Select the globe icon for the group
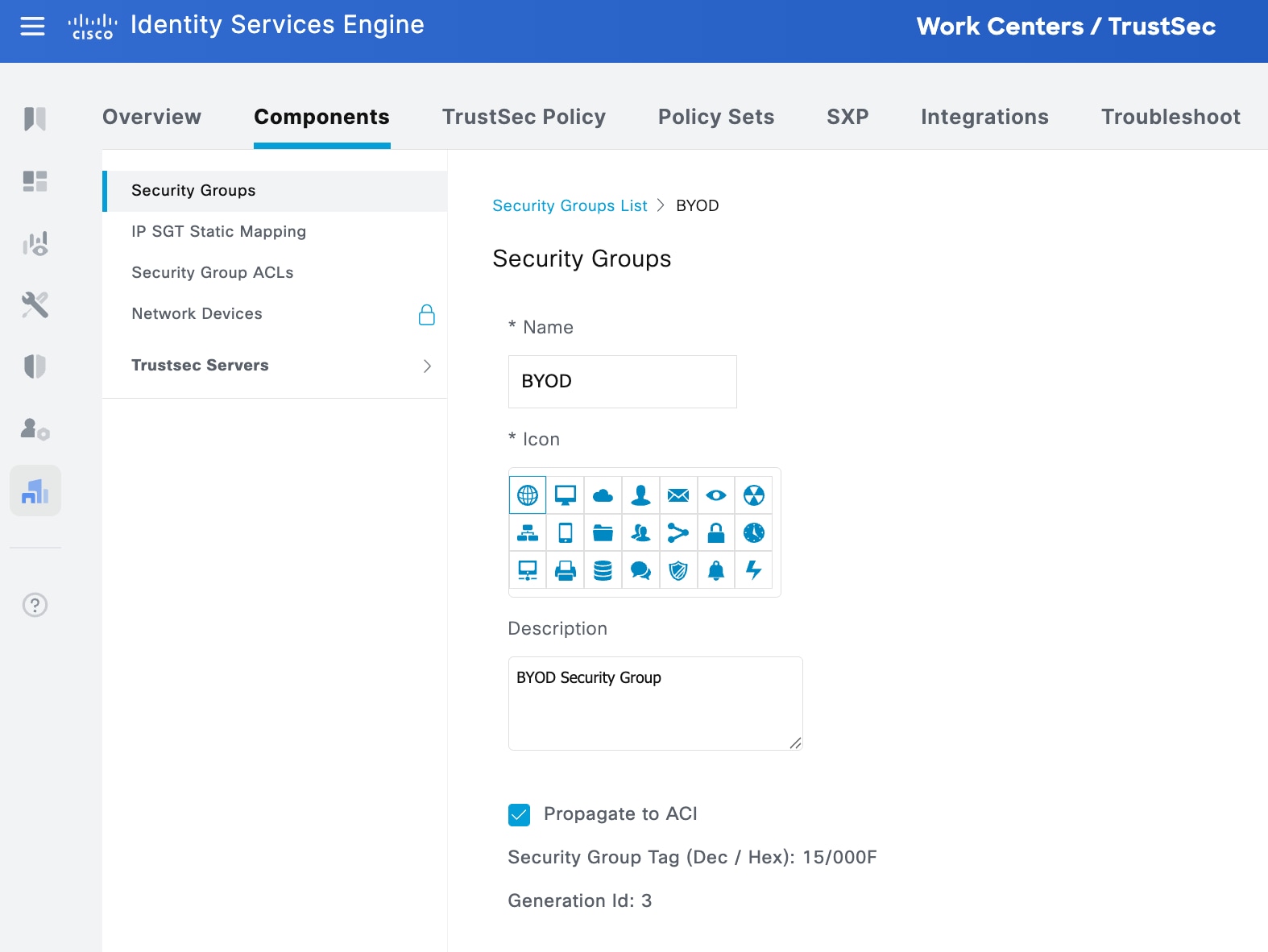Image resolution: width=1268 pixels, height=952 pixels. click(528, 495)
